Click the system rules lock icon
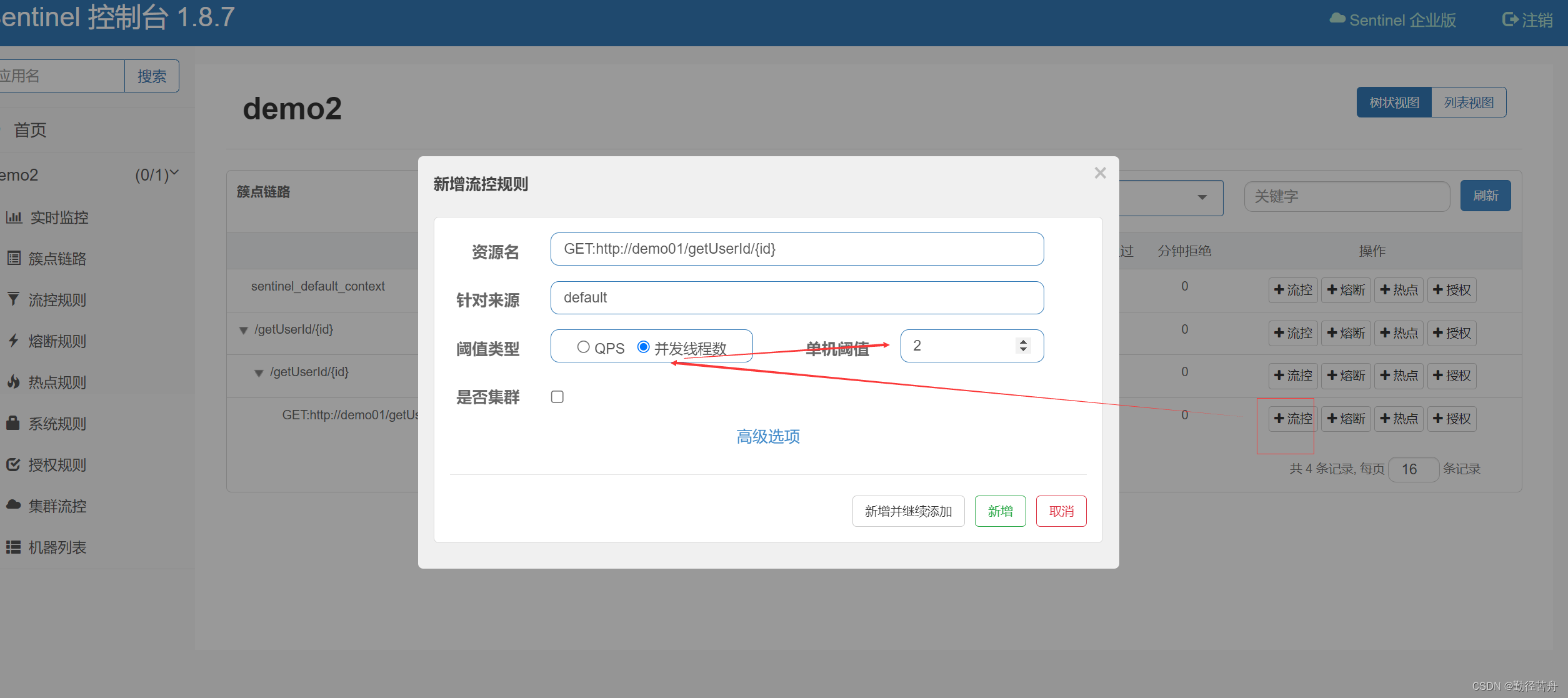This screenshot has height=698, width=1568. pyautogui.click(x=13, y=423)
